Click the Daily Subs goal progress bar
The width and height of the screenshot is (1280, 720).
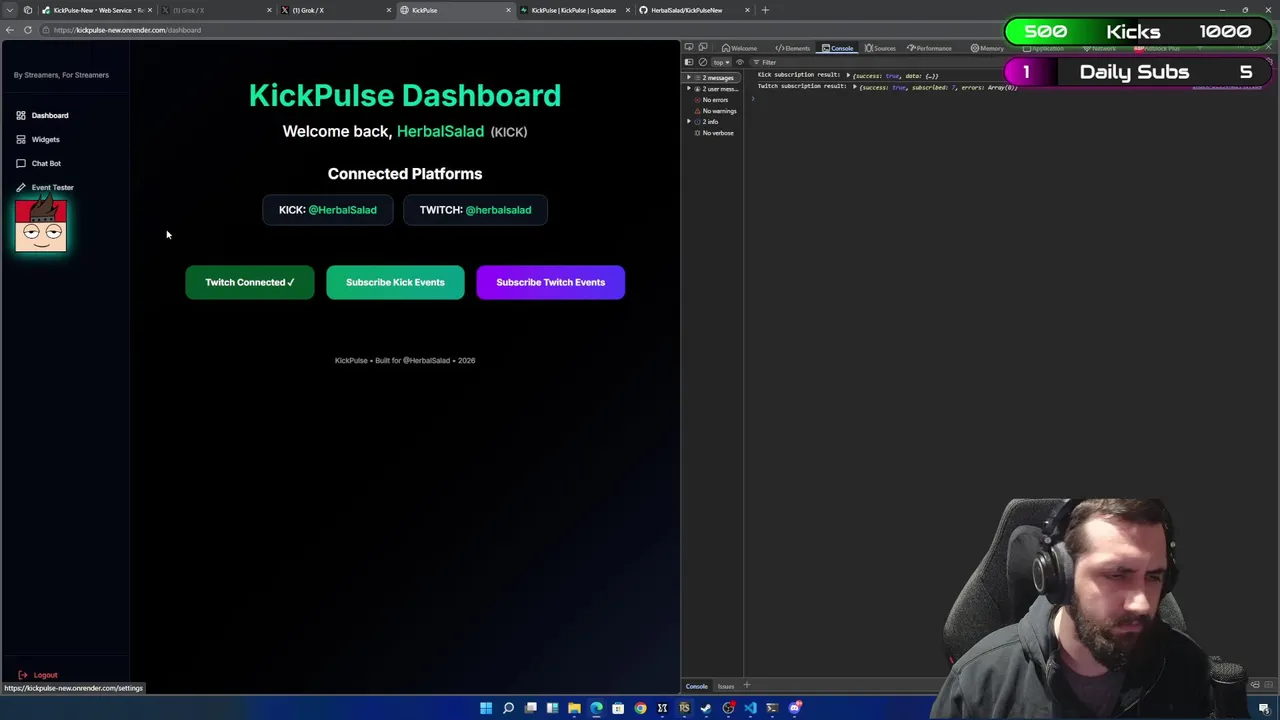coord(1138,72)
